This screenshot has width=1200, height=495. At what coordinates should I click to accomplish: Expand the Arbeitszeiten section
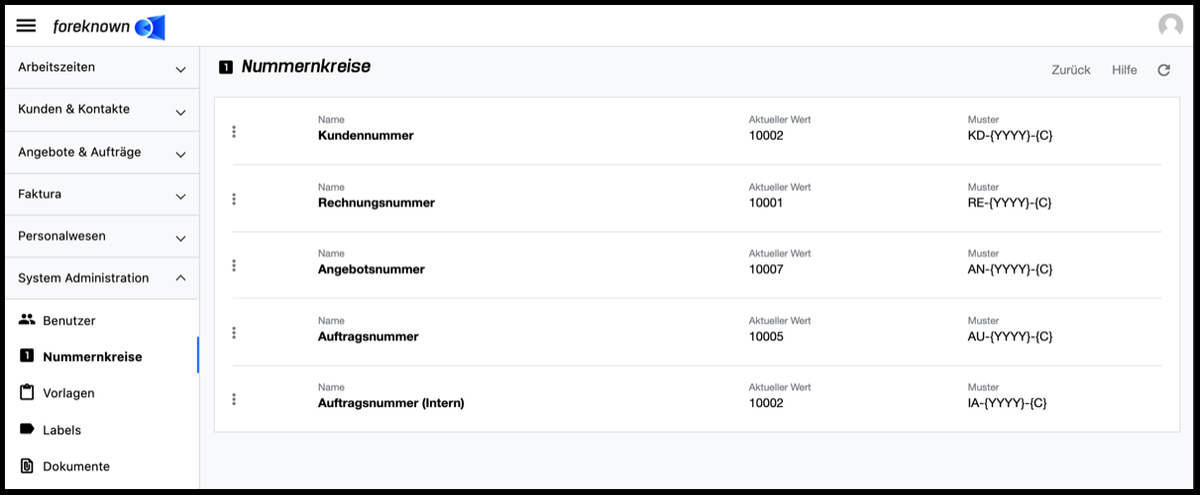point(100,68)
